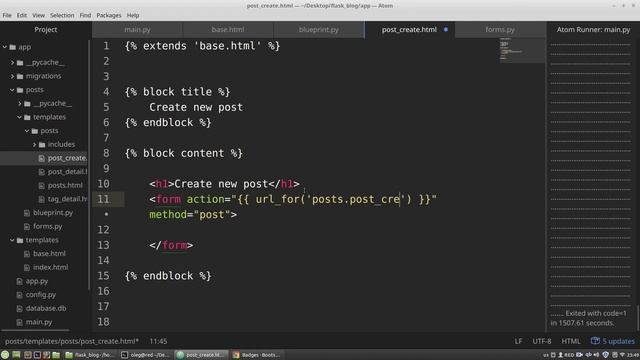Open post_detail.html from the tree
The image size is (640, 360).
point(67,172)
